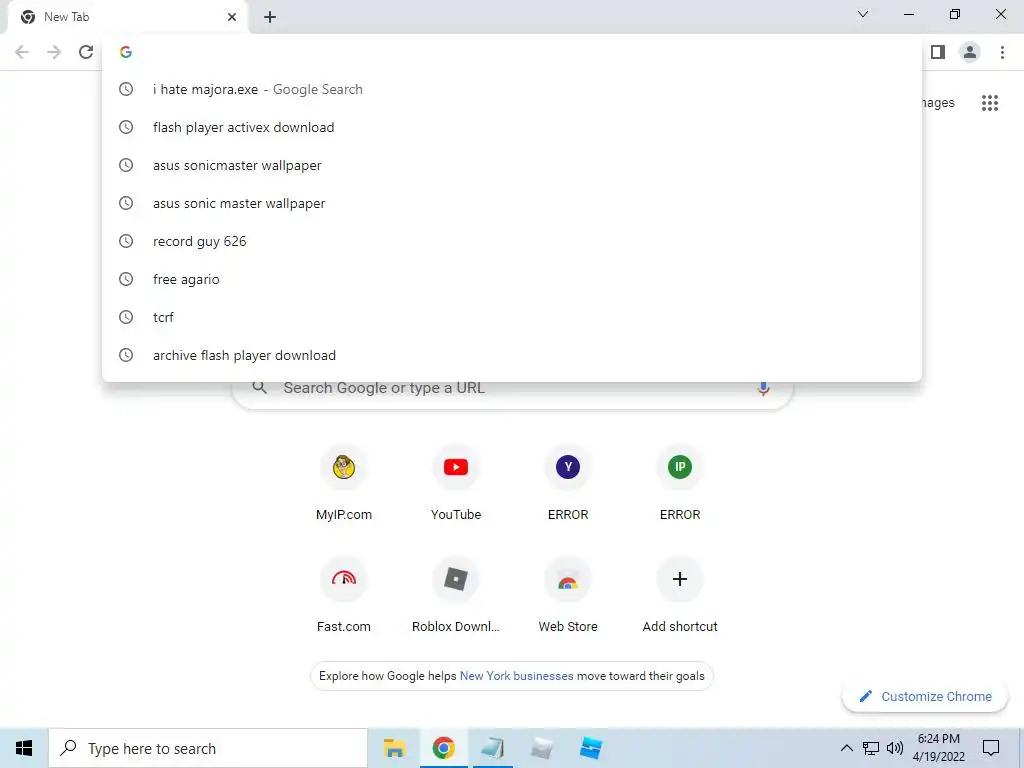The width and height of the screenshot is (1024, 768).
Task: Choose suggestion 'asus sonic master wallpaper'
Action: tap(512, 203)
